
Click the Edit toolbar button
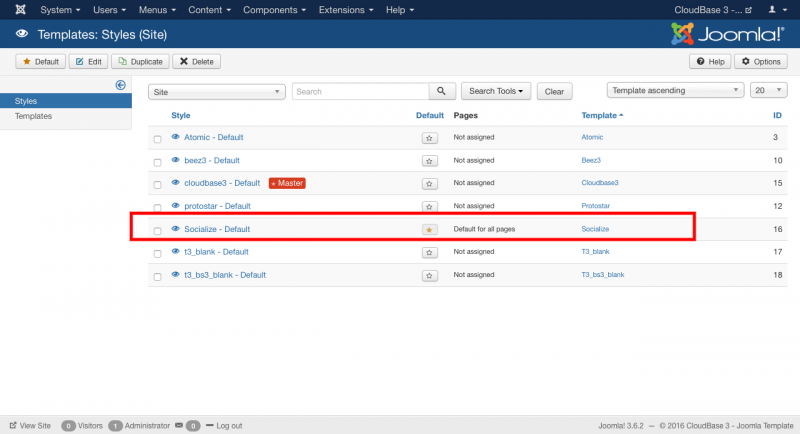pyautogui.click(x=89, y=61)
